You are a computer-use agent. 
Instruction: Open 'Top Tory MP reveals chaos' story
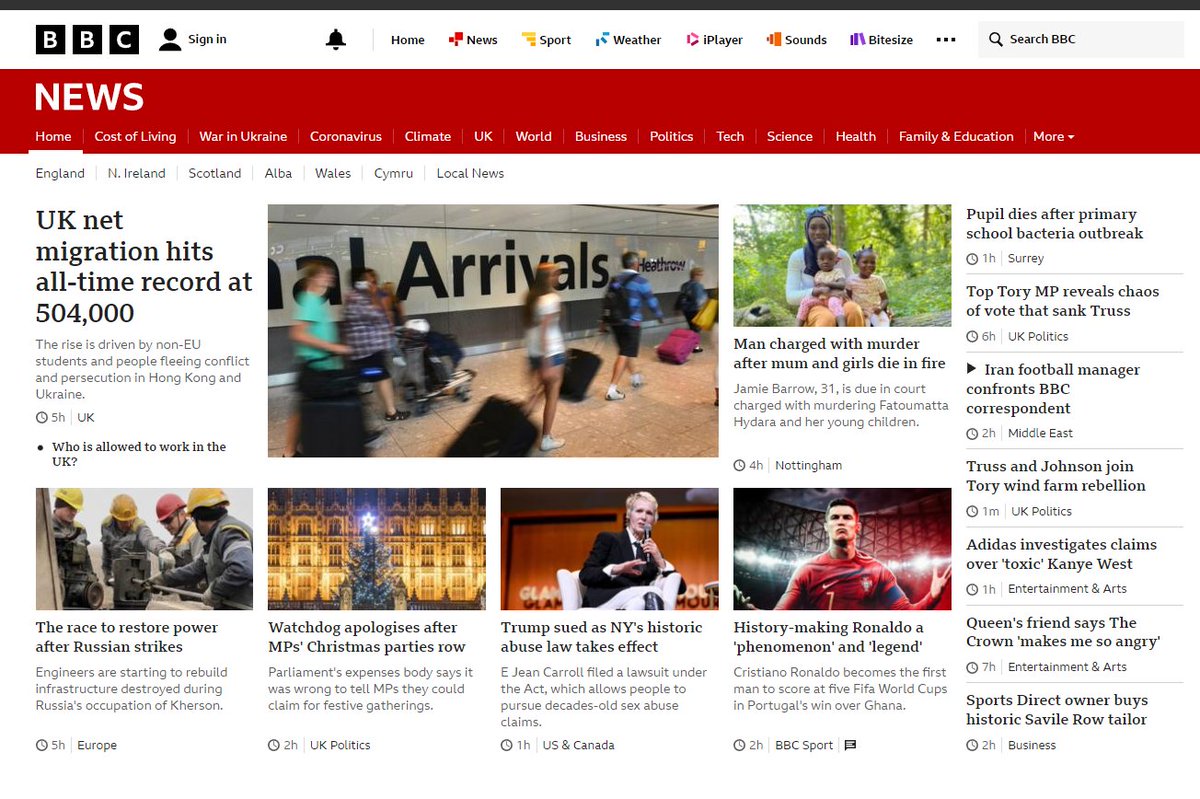(1063, 301)
